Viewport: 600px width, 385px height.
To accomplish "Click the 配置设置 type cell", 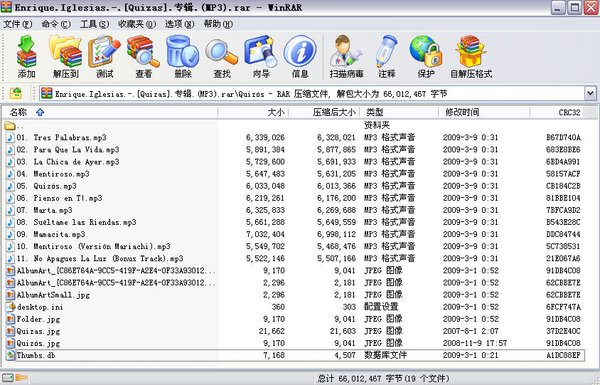I will tap(381, 307).
